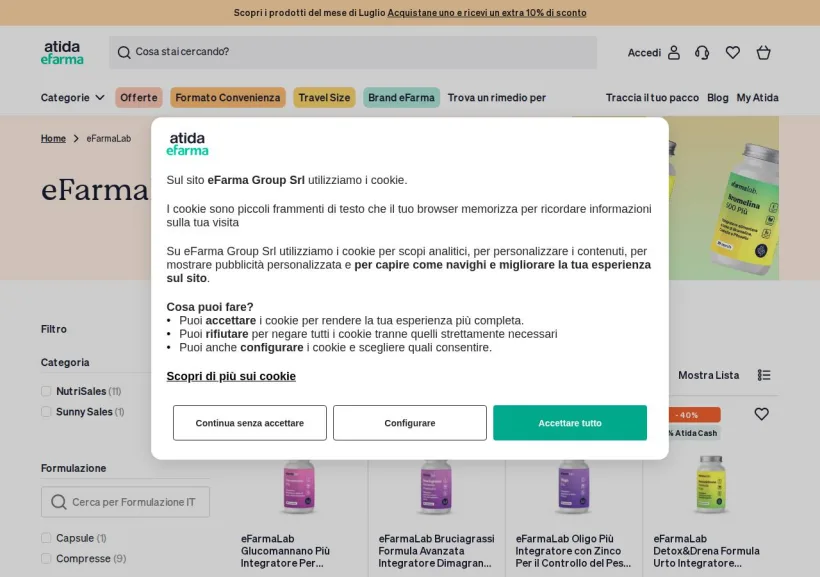Open the wishlist heart in header

tap(733, 53)
